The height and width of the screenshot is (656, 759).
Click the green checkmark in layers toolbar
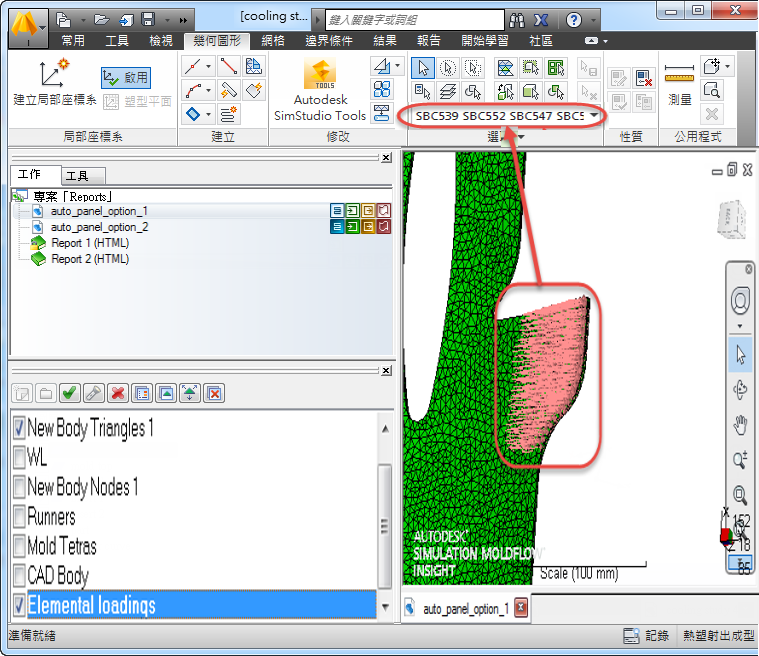coord(69,393)
